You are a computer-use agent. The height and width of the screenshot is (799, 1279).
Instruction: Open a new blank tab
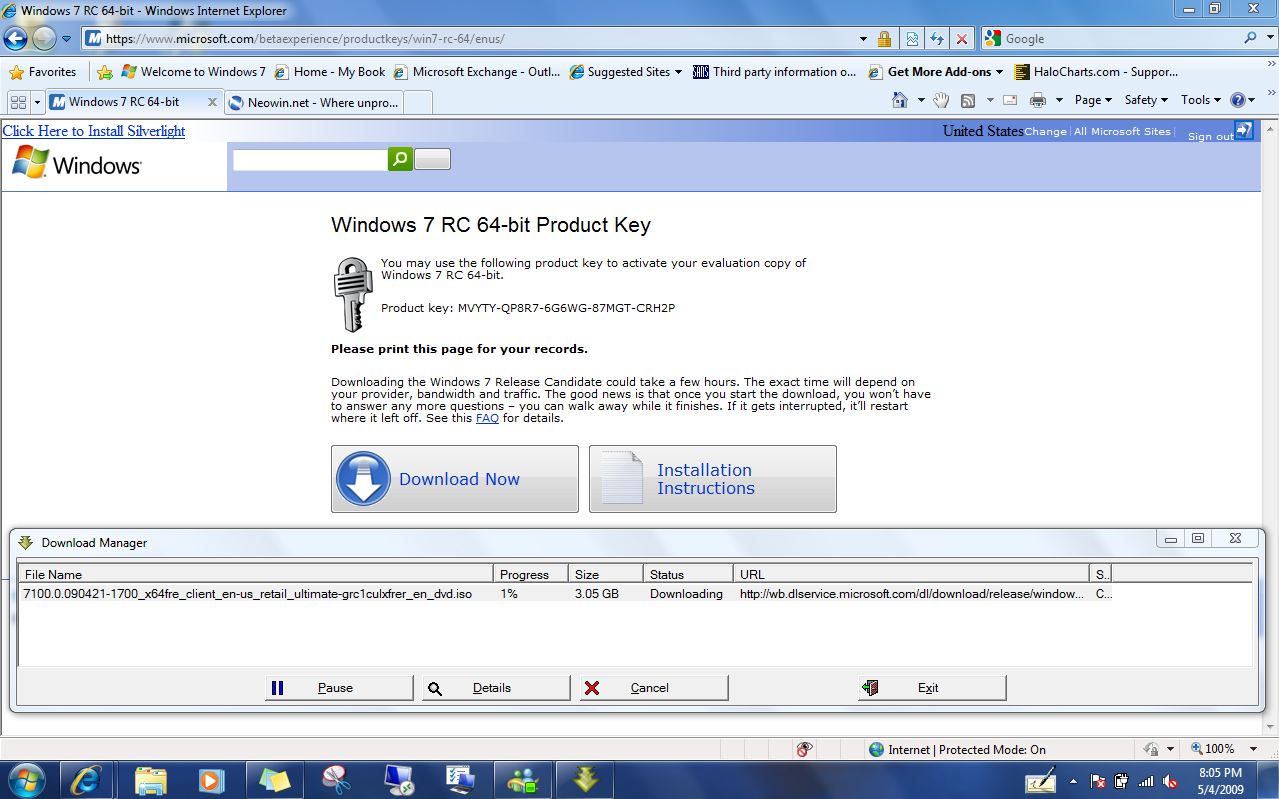(418, 102)
